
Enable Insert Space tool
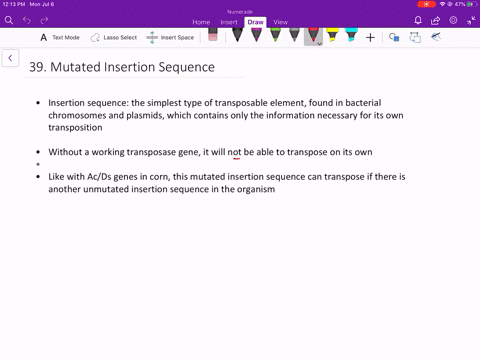pyautogui.click(x=170, y=37)
